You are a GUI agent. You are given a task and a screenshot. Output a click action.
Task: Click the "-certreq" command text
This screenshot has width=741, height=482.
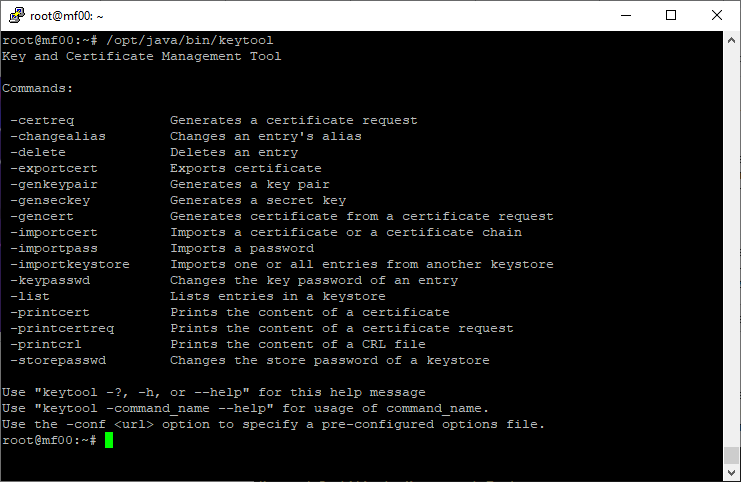(x=42, y=120)
